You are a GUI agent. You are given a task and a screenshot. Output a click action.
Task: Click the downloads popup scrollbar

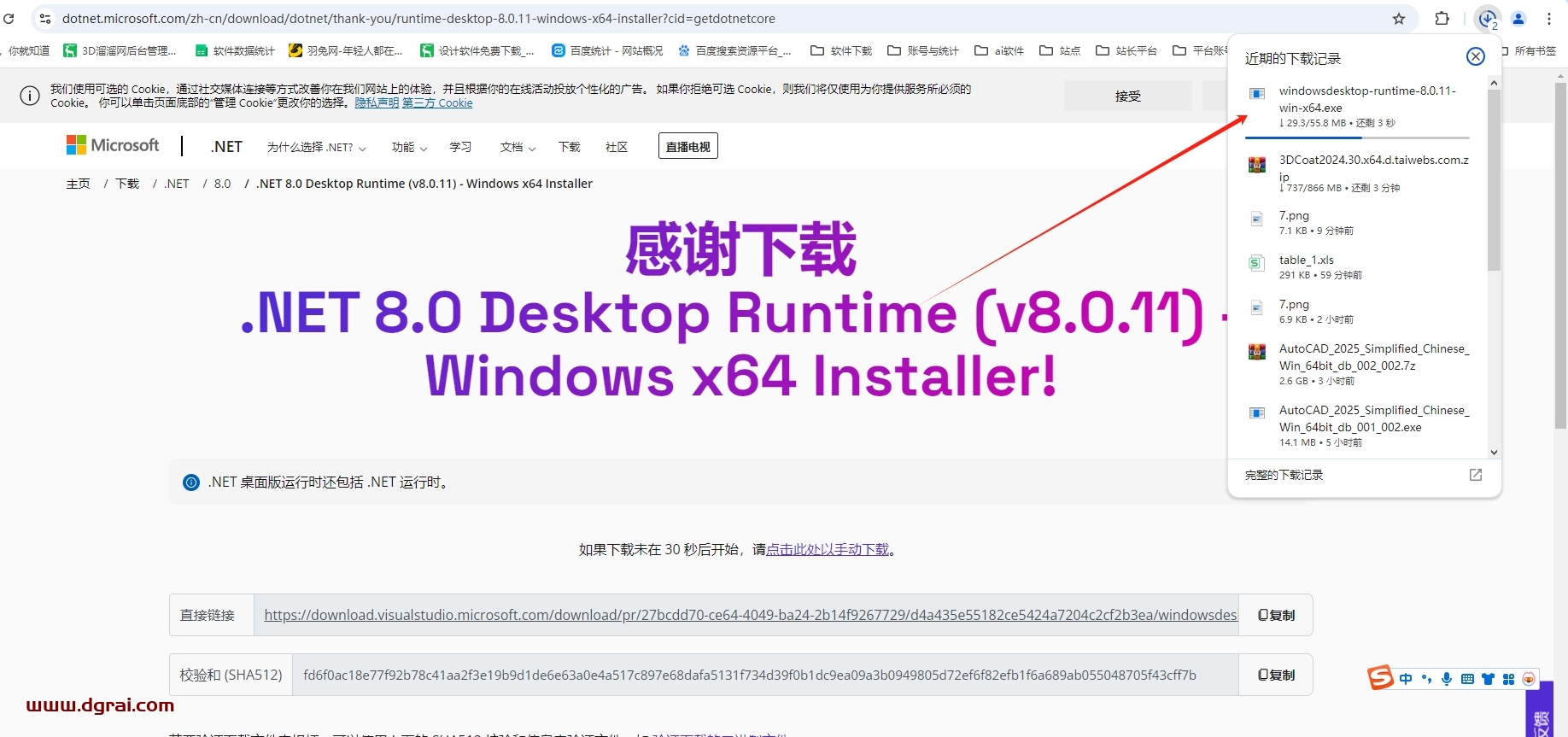1494,179
